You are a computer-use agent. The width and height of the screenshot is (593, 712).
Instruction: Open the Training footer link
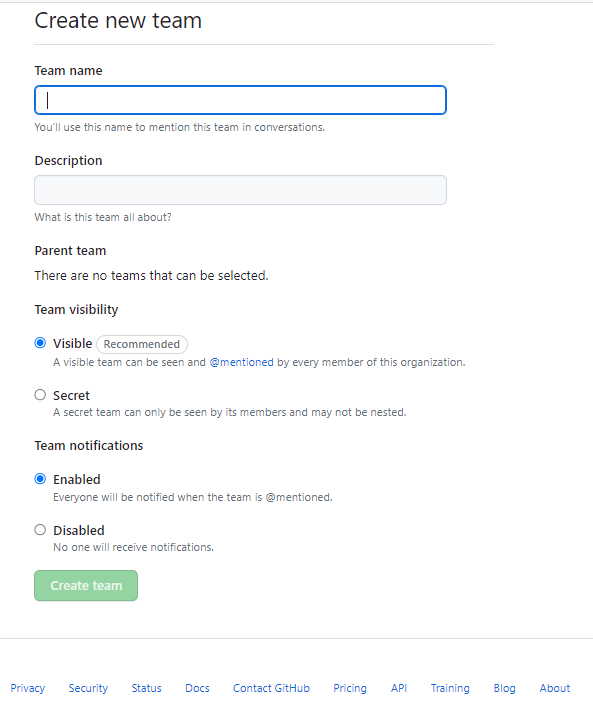click(450, 688)
